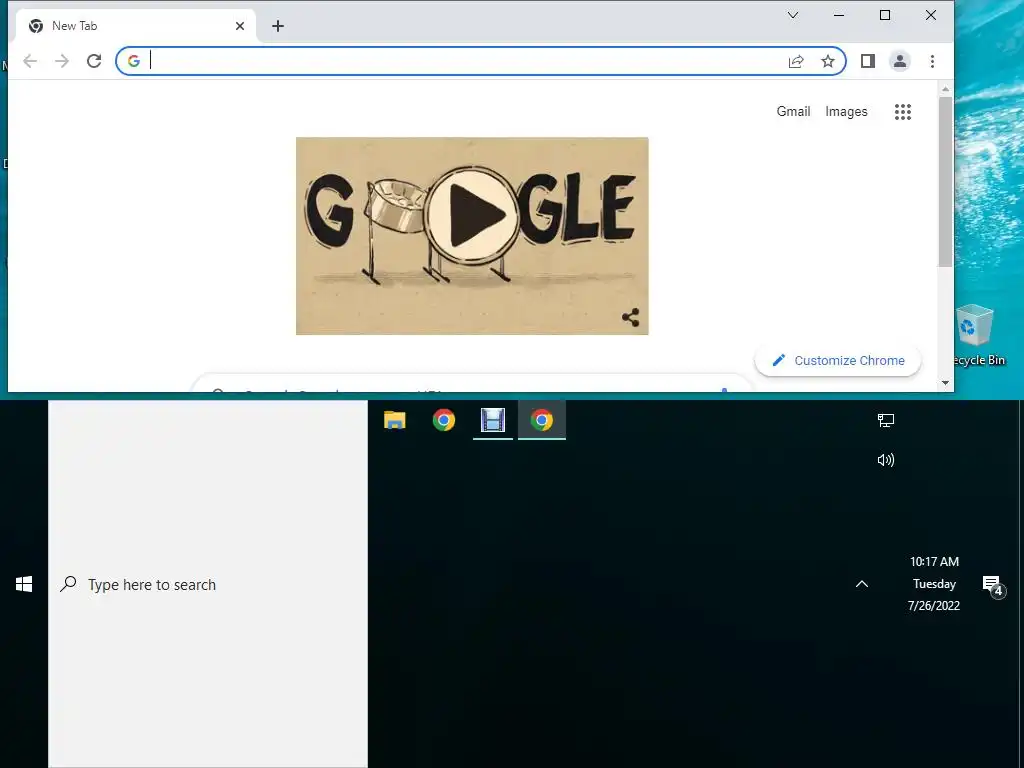Minimize the Chrome window
The height and width of the screenshot is (768, 1024).
[x=839, y=15]
